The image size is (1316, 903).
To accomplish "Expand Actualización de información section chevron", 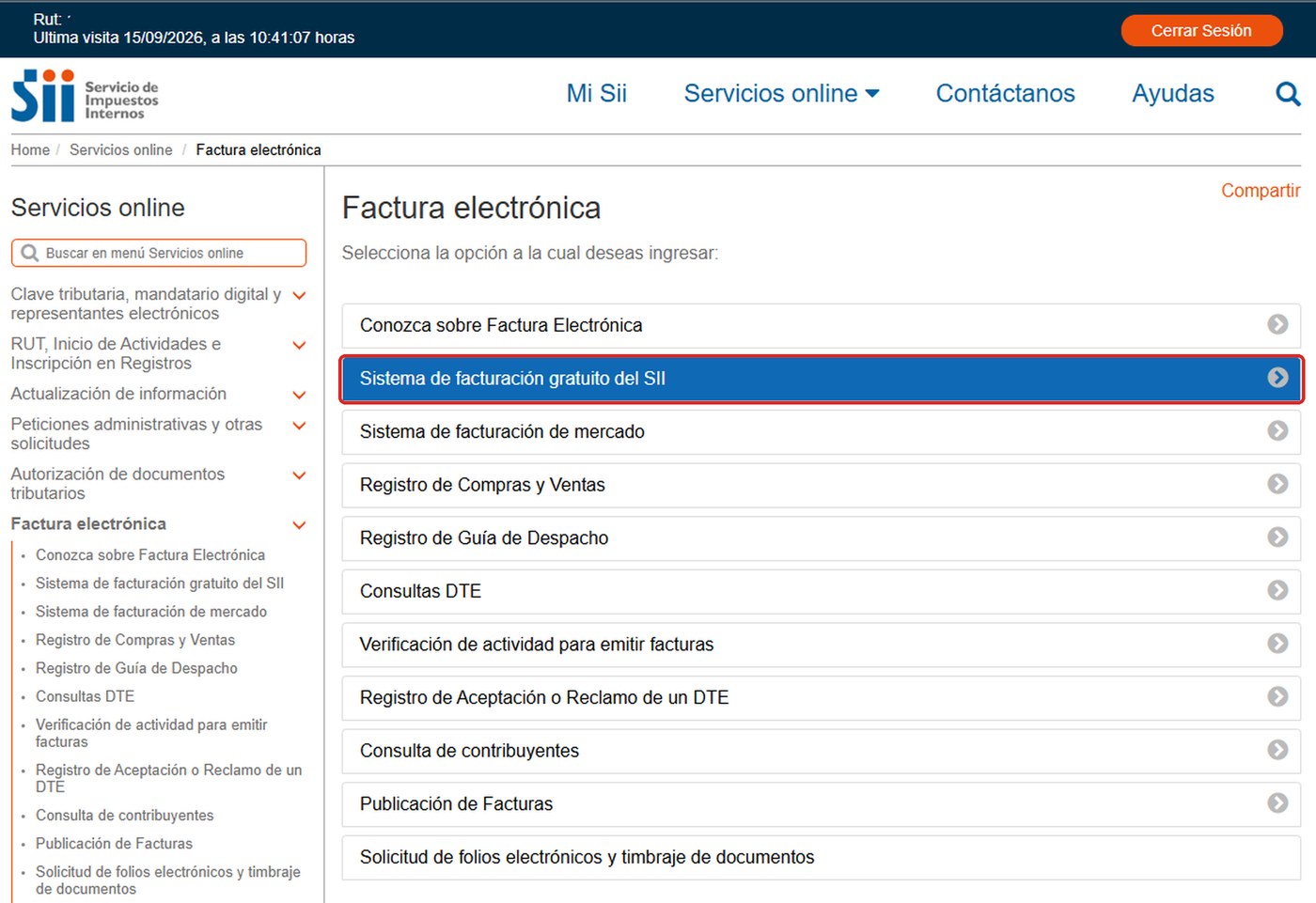I will point(300,396).
